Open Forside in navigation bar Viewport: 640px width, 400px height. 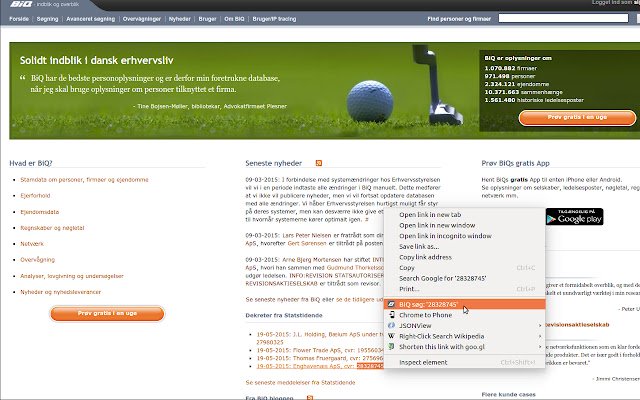(19, 19)
